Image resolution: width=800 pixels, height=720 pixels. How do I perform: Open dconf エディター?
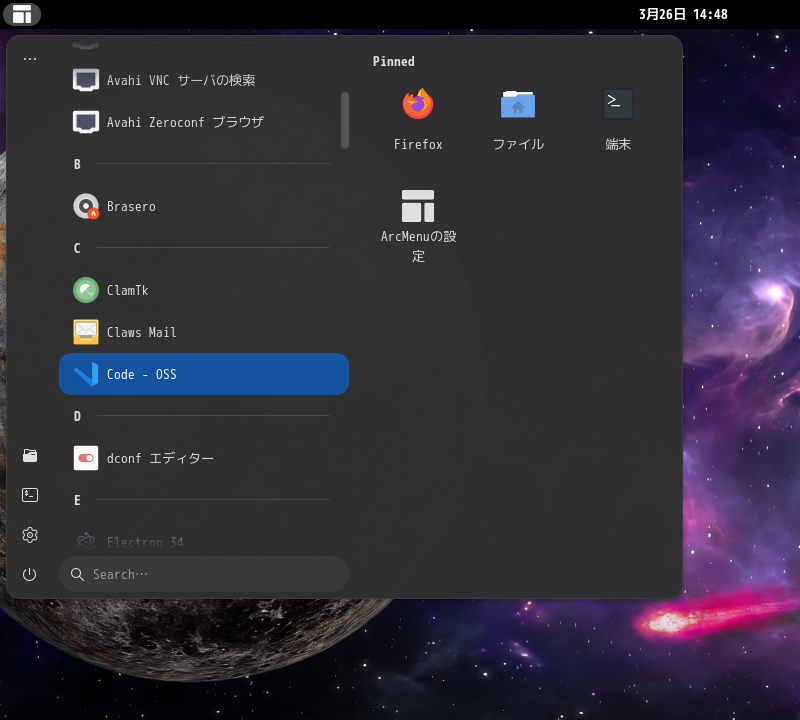204,458
